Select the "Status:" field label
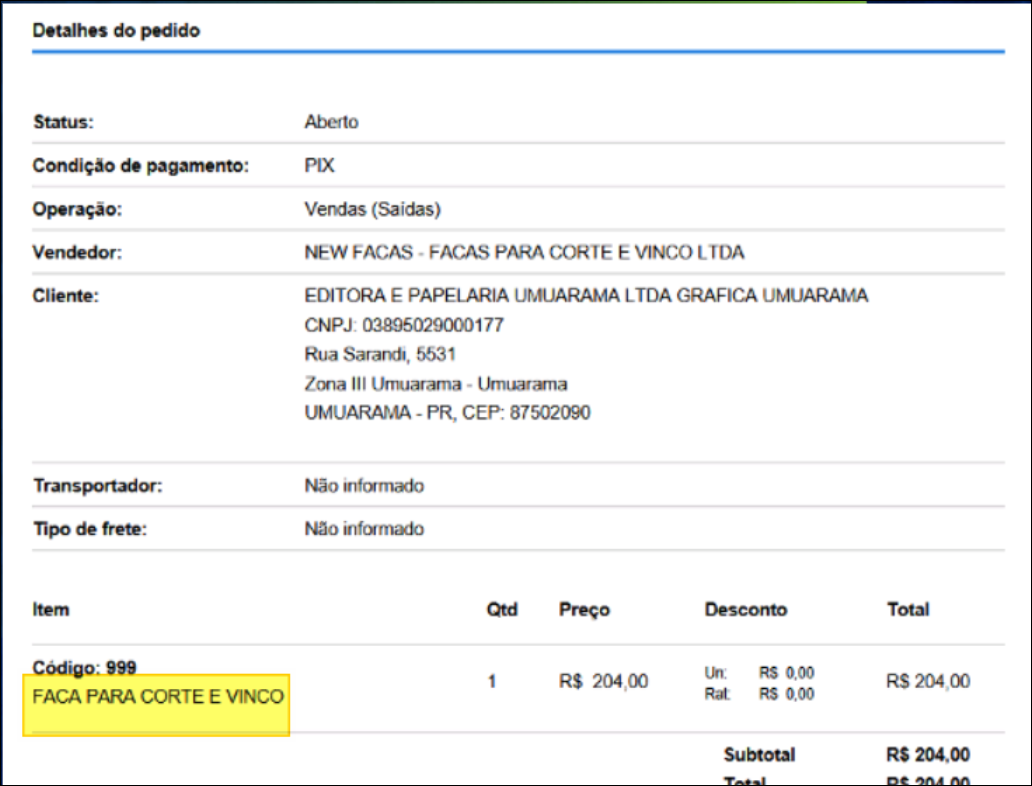This screenshot has height=786, width=1032. 63,122
